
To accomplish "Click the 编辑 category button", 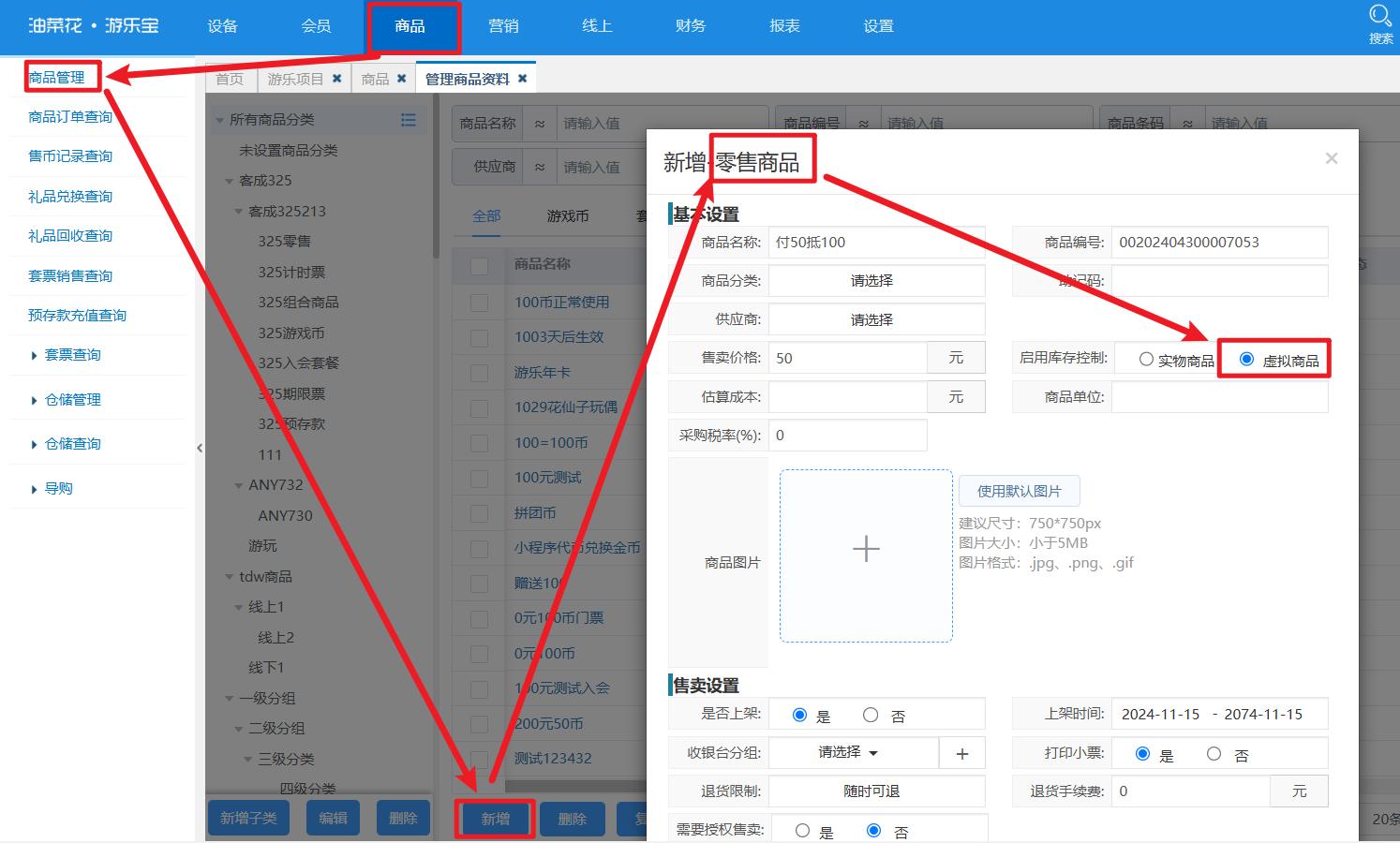I will click(x=333, y=818).
